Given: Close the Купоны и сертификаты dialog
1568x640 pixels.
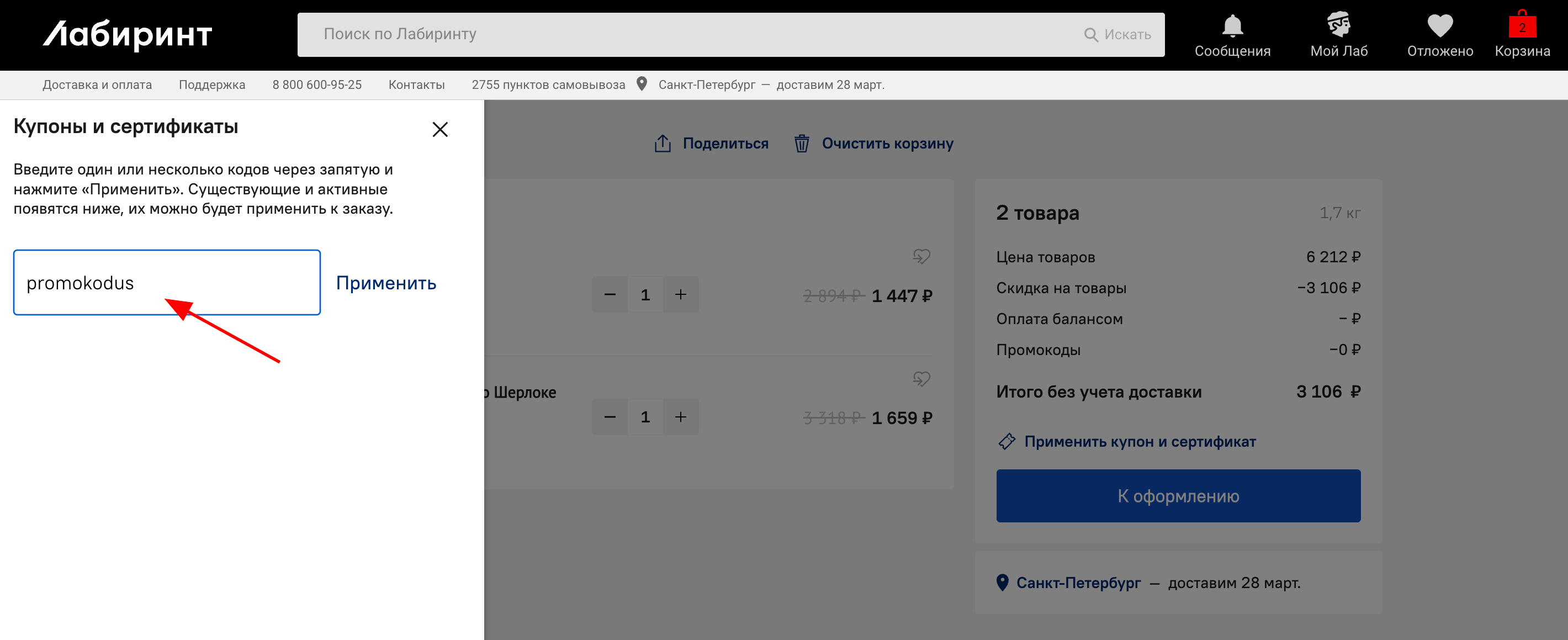Looking at the screenshot, I should (440, 129).
